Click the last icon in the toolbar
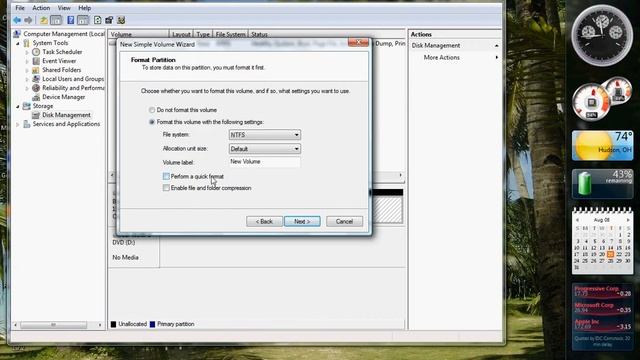 [121, 20]
